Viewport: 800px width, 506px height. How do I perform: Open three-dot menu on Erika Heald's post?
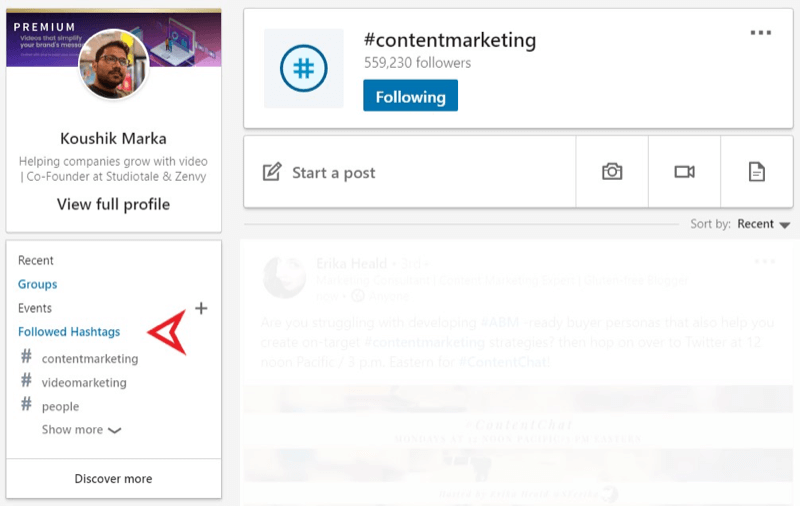(765, 261)
